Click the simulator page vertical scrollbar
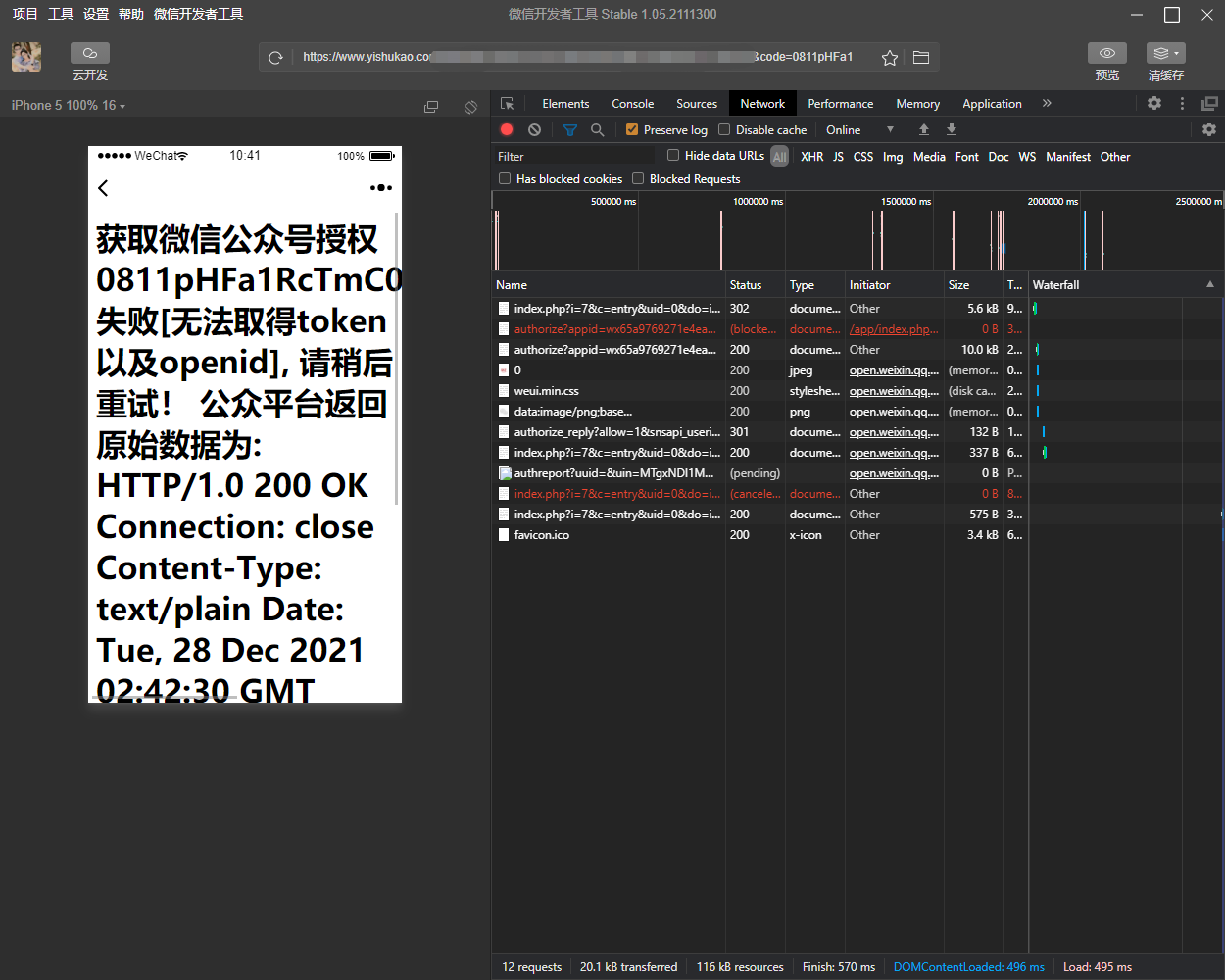 [x=397, y=358]
